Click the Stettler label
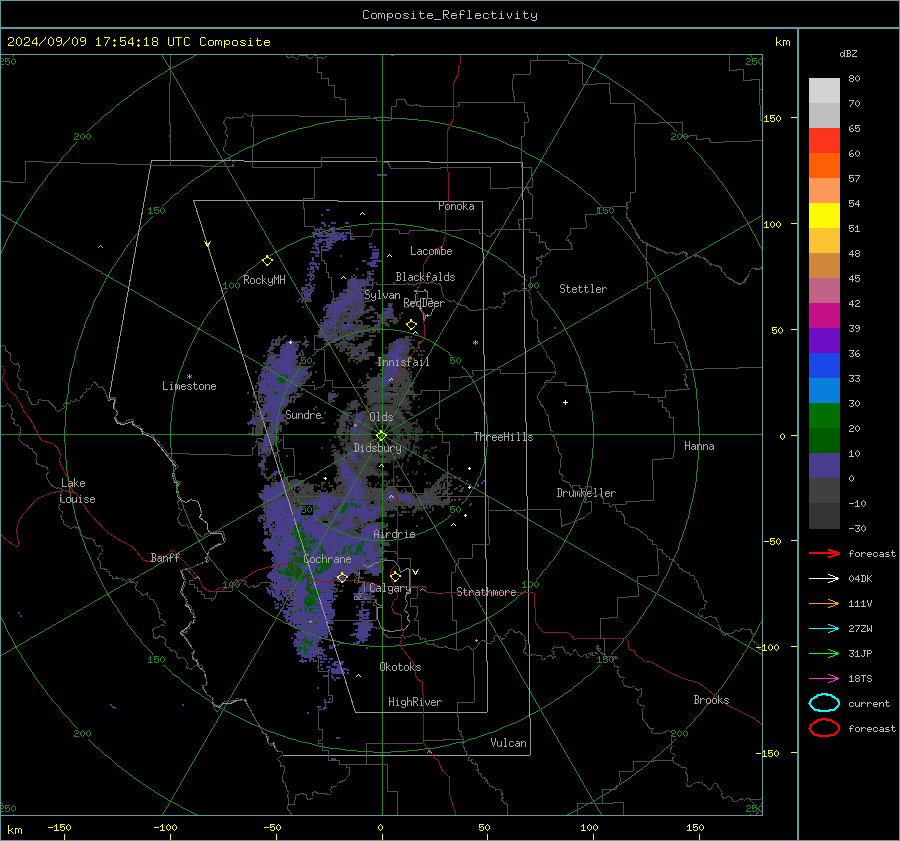The height and width of the screenshot is (841, 900). pyautogui.click(x=583, y=289)
